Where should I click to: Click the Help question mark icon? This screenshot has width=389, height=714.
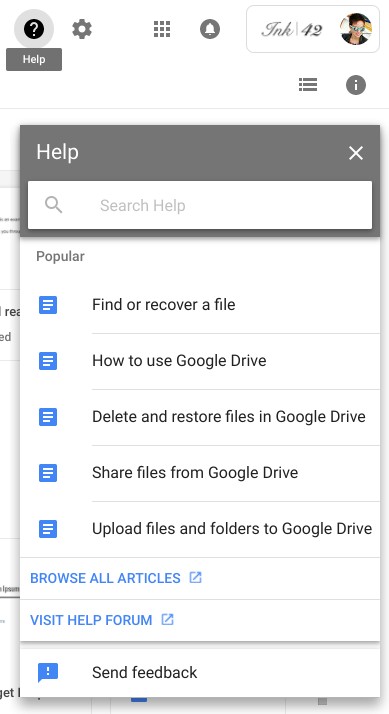[34, 29]
